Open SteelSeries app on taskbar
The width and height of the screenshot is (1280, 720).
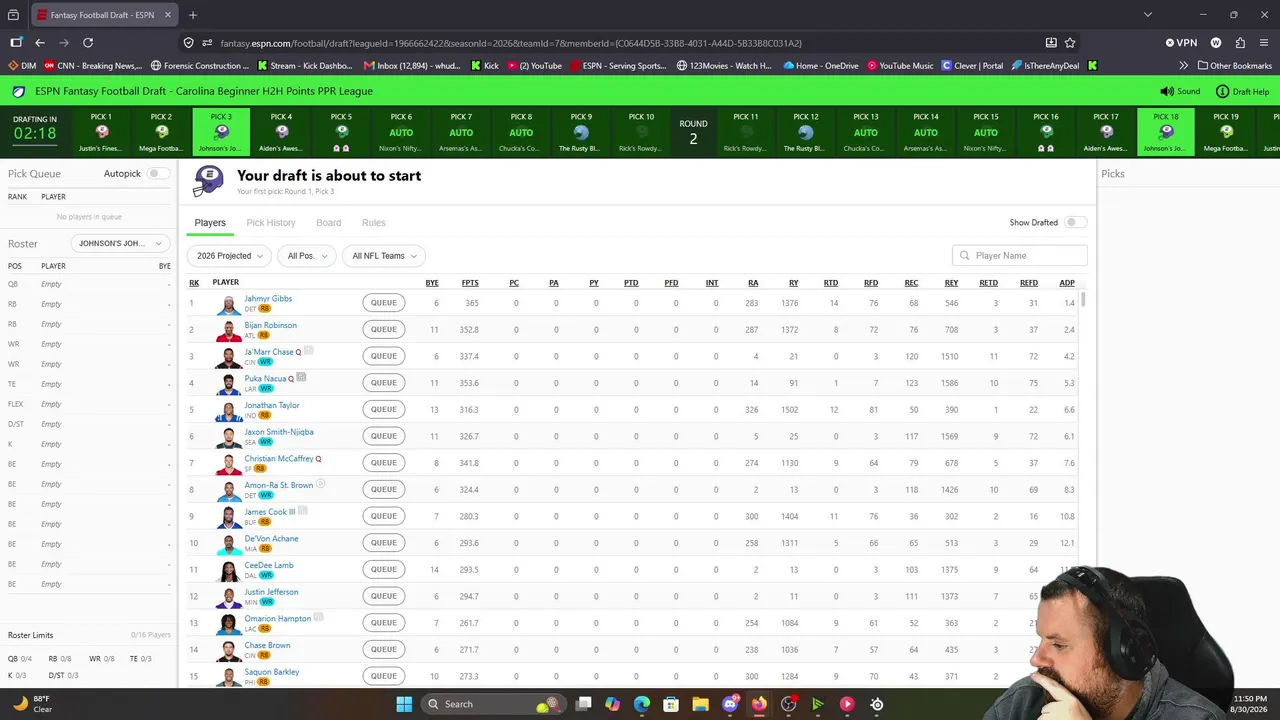[877, 704]
